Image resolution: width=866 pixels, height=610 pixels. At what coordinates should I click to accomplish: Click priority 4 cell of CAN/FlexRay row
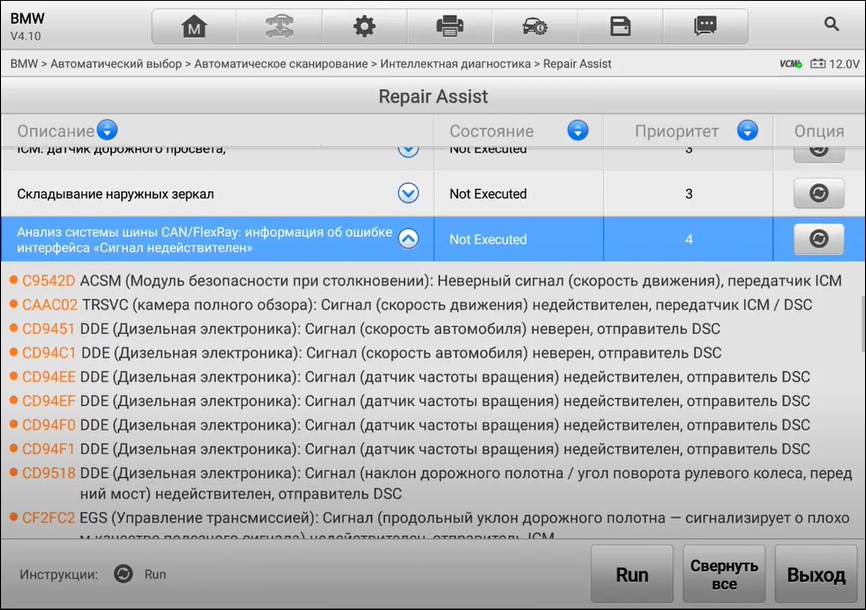pyautogui.click(x=688, y=239)
